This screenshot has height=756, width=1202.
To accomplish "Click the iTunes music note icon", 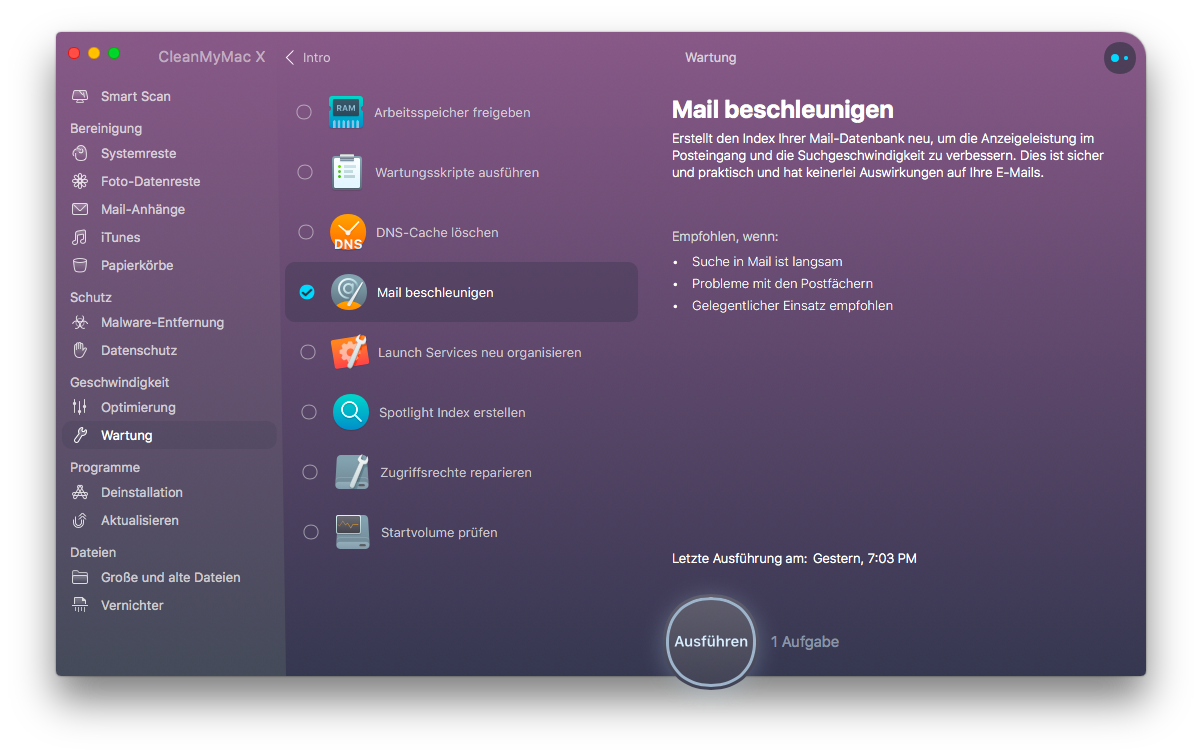I will click(x=80, y=238).
